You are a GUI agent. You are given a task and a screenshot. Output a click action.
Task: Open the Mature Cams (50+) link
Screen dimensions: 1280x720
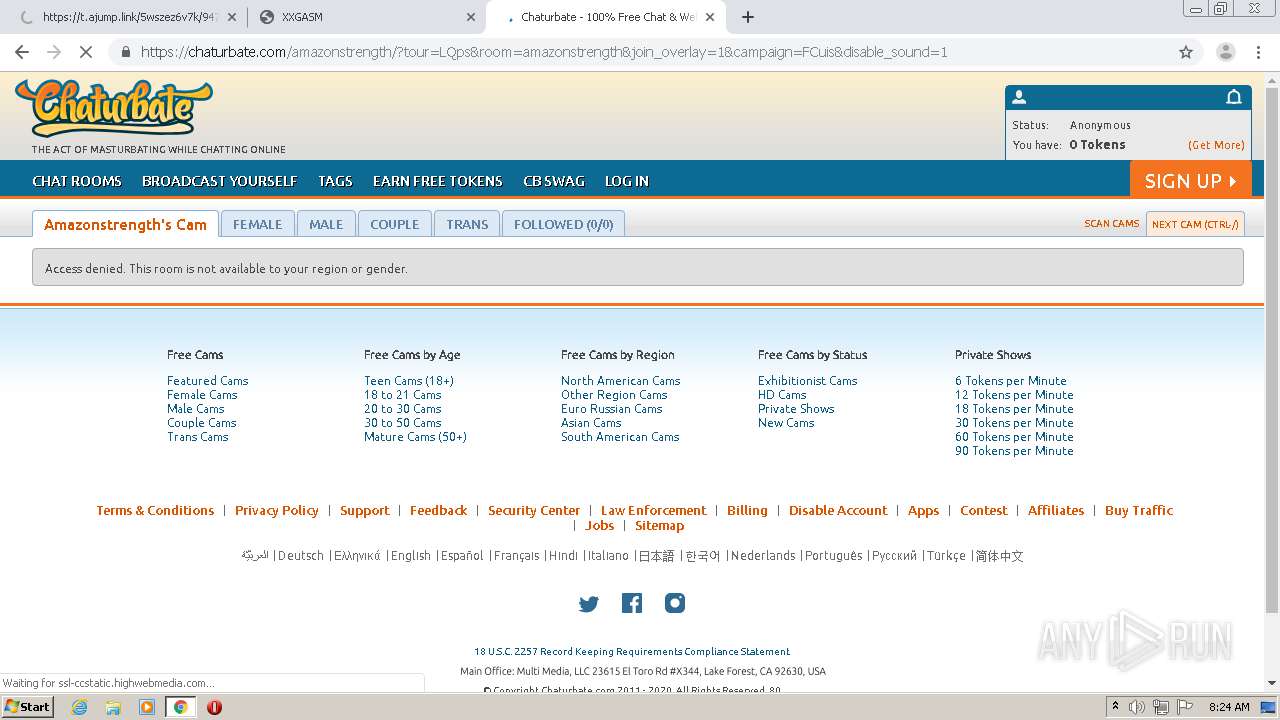(x=416, y=437)
